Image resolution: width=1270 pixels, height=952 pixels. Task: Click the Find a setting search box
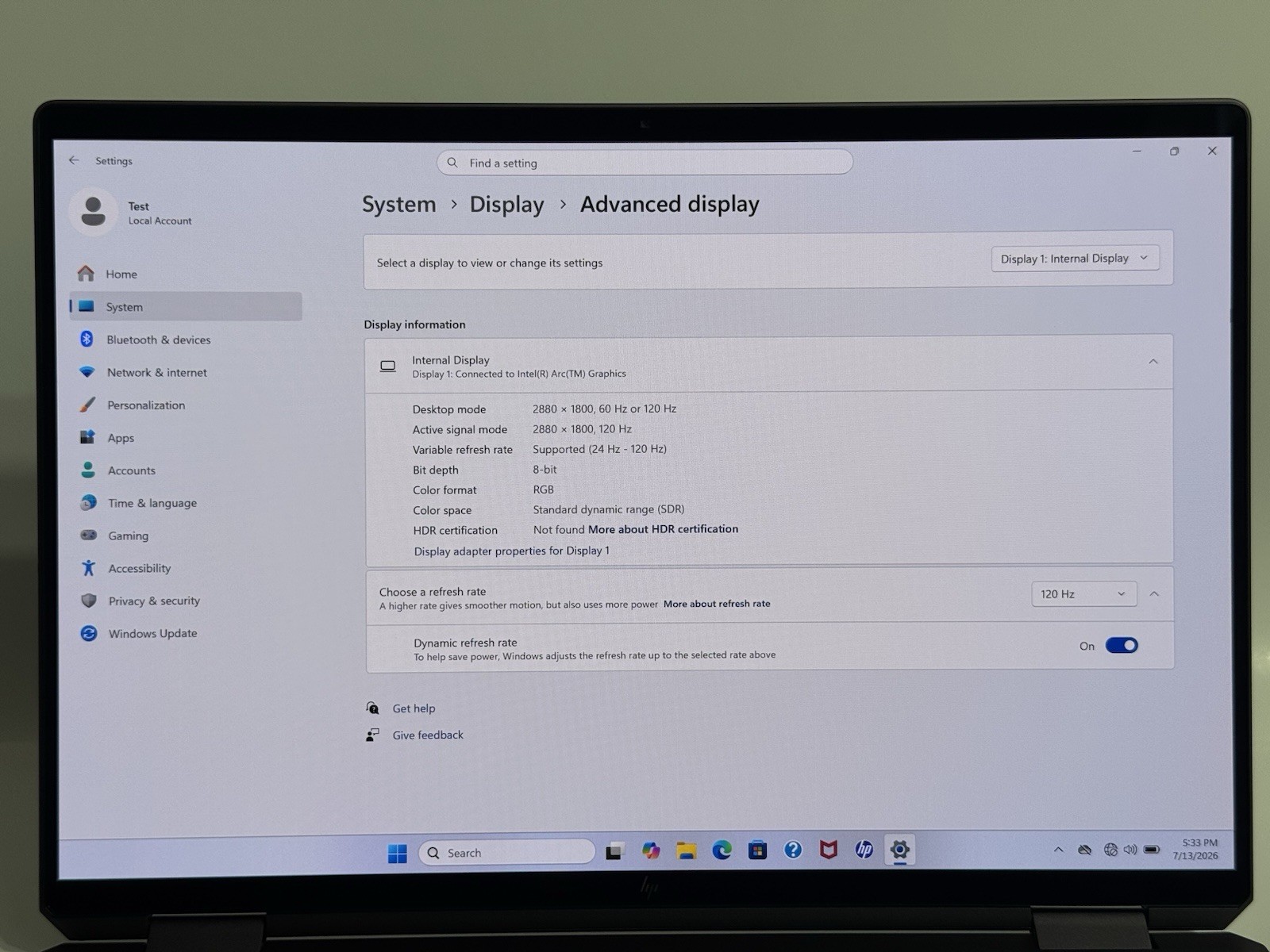pyautogui.click(x=645, y=163)
